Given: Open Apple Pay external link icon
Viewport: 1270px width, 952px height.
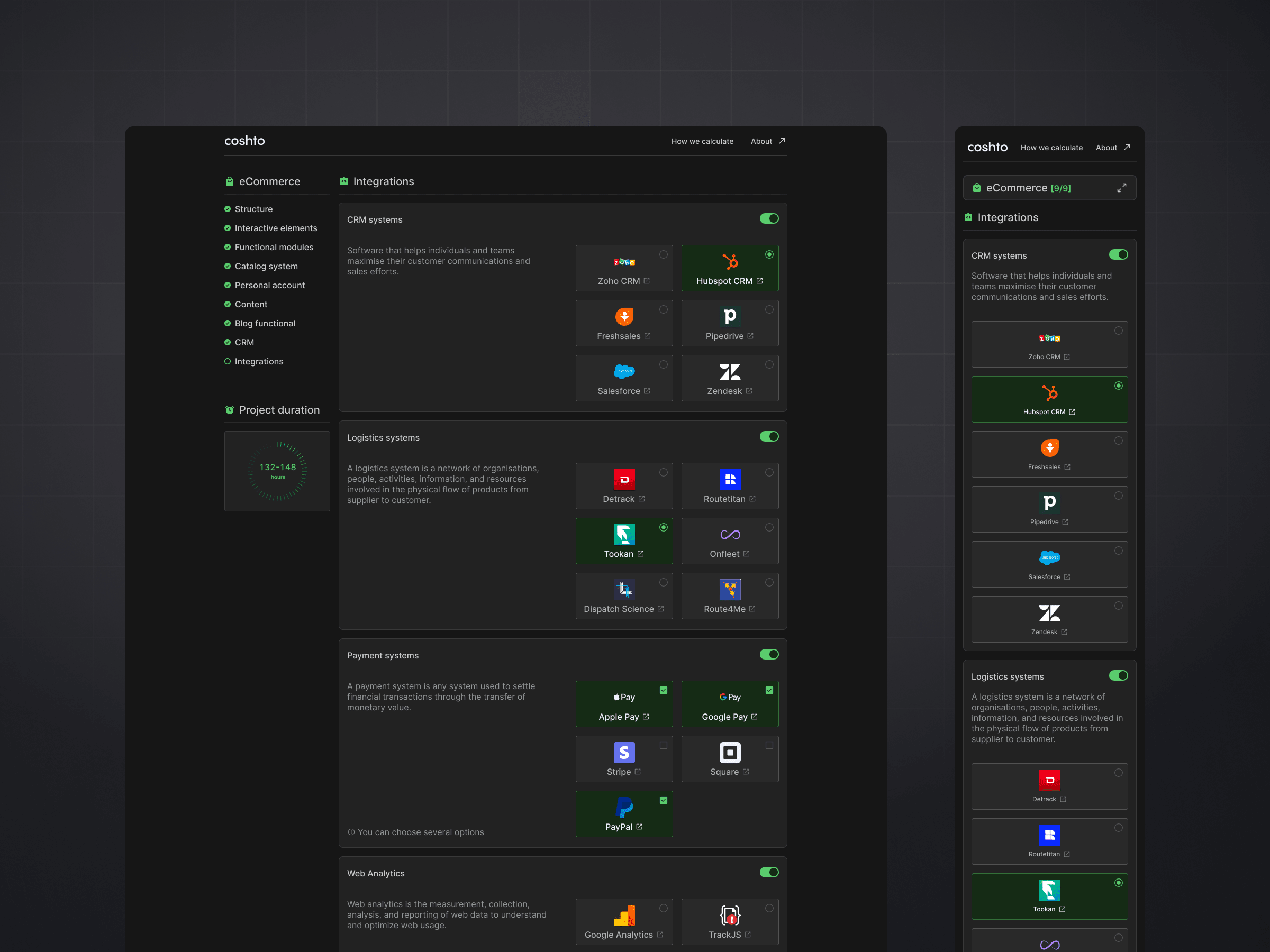Looking at the screenshot, I should click(x=646, y=717).
